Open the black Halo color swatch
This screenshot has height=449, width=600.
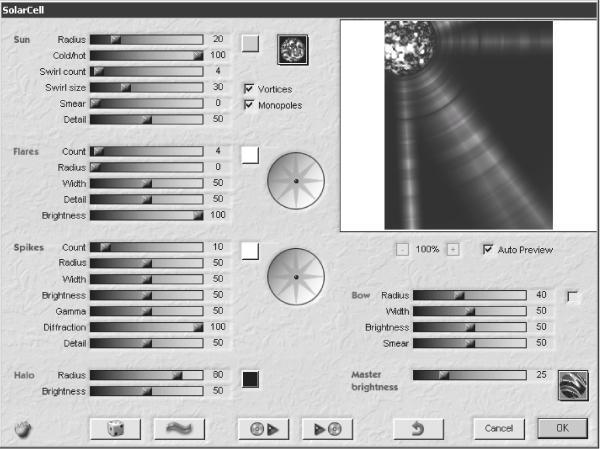251,379
